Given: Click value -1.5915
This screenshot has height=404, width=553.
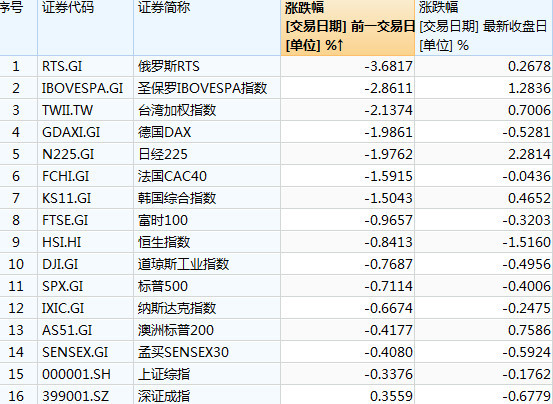Looking at the screenshot, I should click(x=388, y=176).
